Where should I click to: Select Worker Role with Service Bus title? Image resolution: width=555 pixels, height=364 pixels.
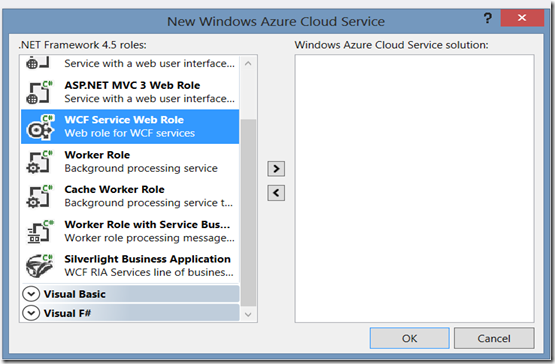[147, 224]
